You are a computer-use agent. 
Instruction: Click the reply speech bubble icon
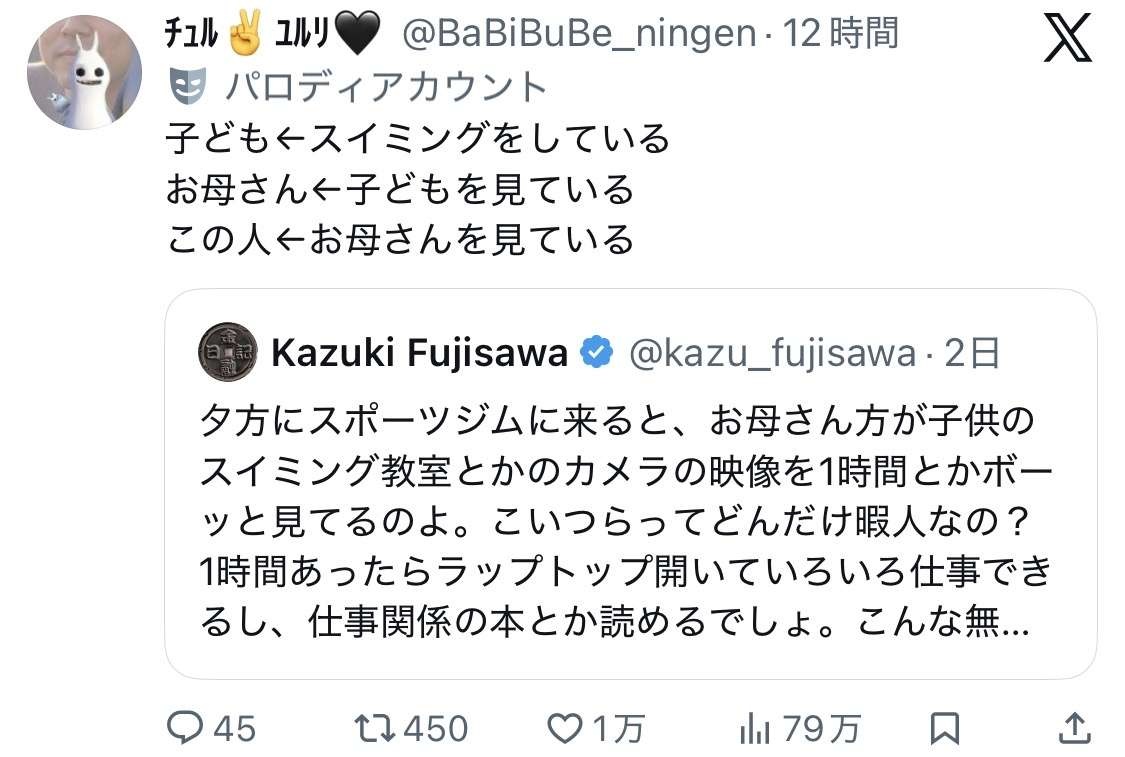(x=184, y=729)
